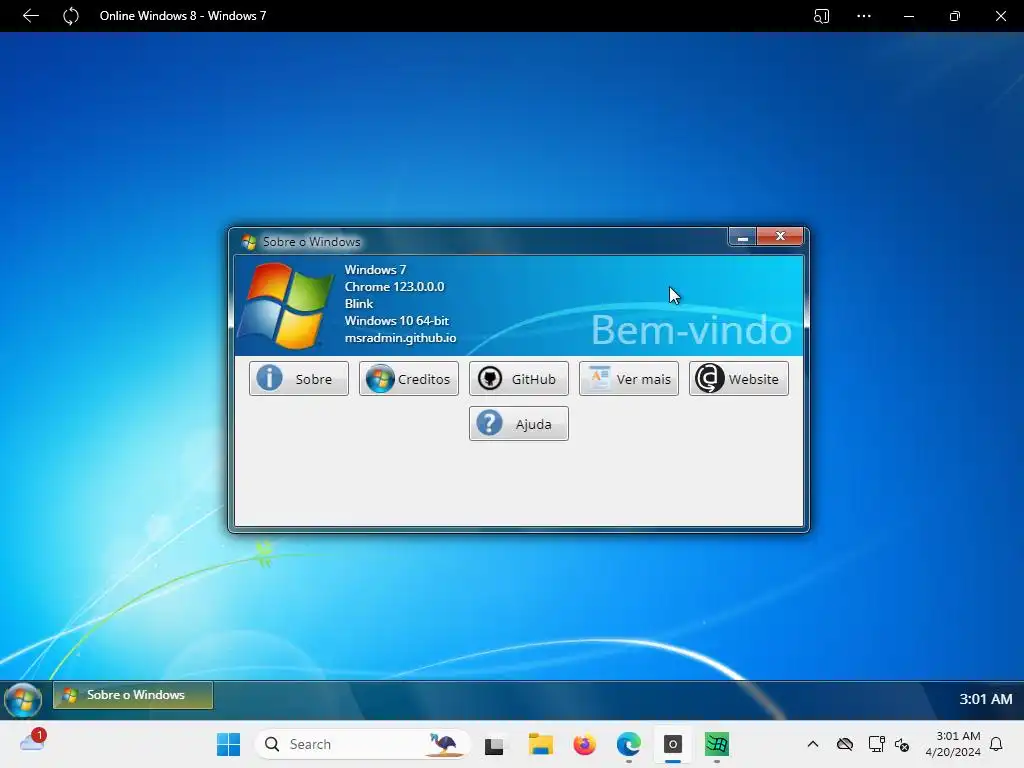Screen dimensions: 1024x768
Task: Click the cast to device icon
Action: [x=822, y=16]
